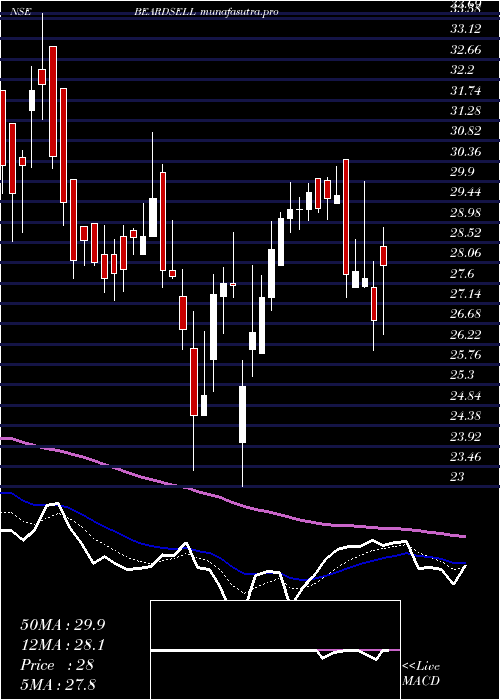Click the NSE exchange label
The height and width of the screenshot is (700, 500).
21,12
